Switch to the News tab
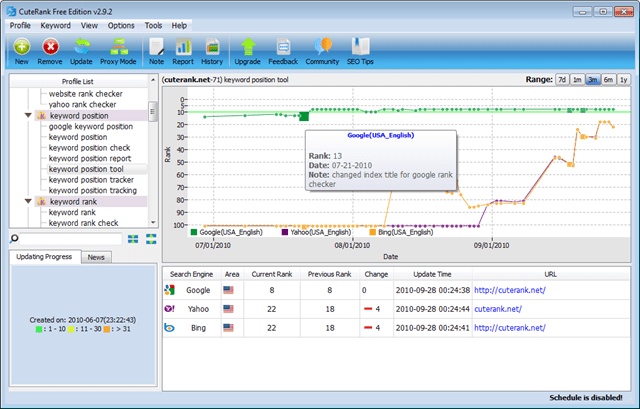 (96, 257)
